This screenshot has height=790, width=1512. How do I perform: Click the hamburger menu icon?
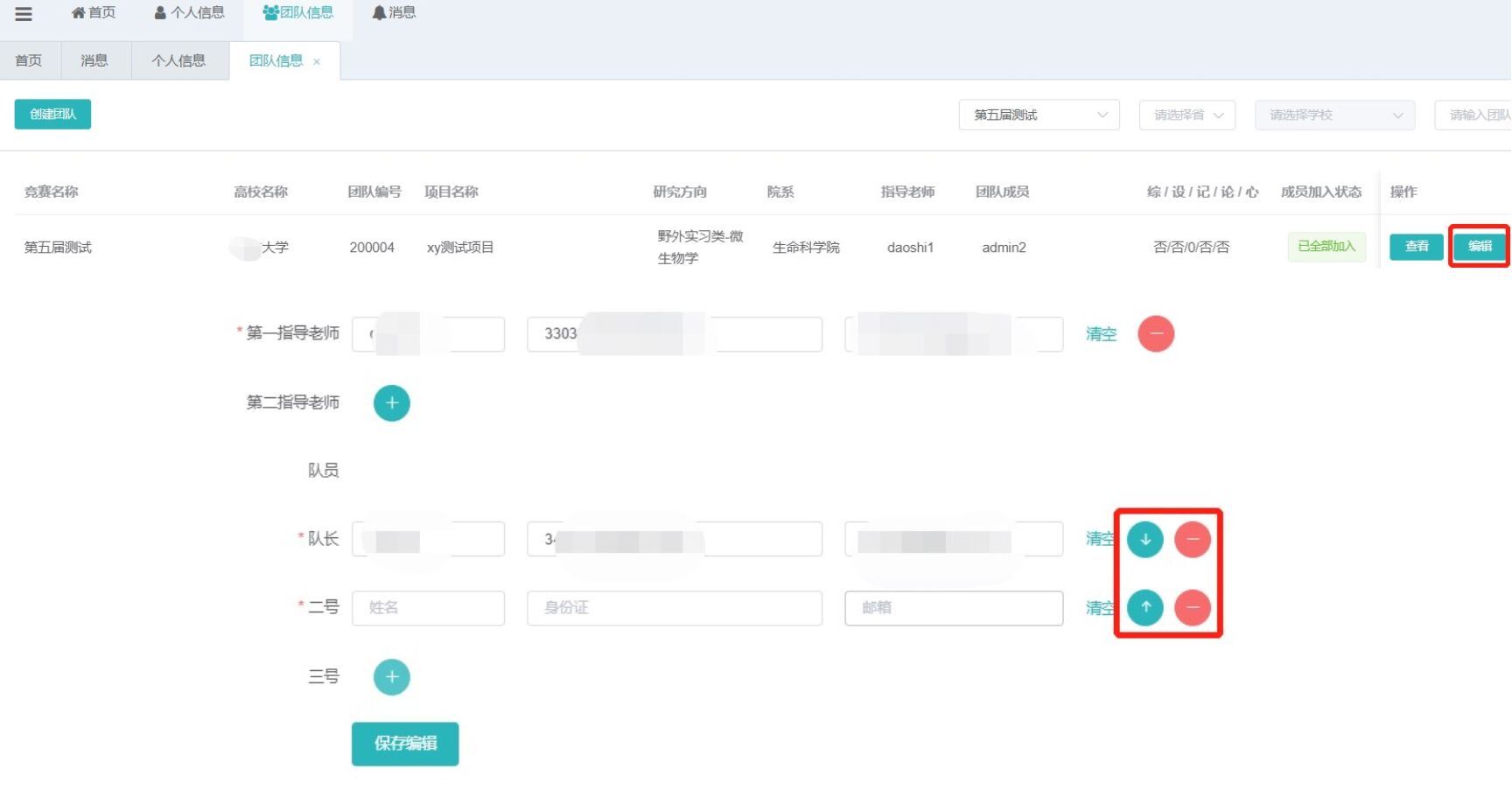24,13
